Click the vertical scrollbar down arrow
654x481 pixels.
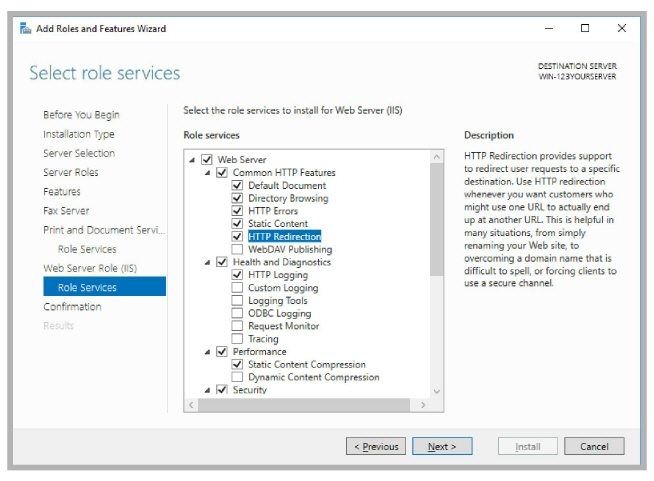click(x=437, y=391)
